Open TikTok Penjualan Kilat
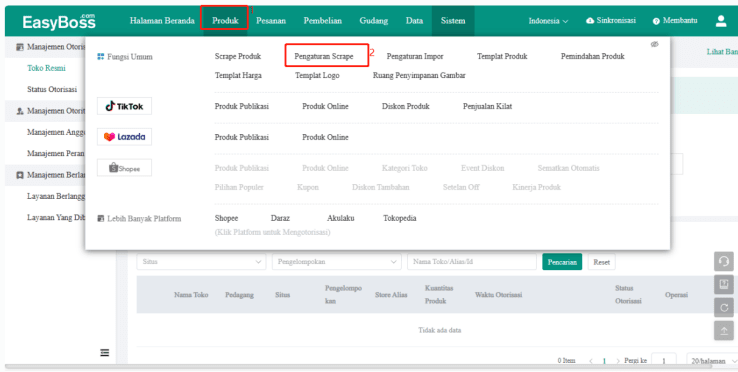The image size is (738, 372). tap(488, 106)
